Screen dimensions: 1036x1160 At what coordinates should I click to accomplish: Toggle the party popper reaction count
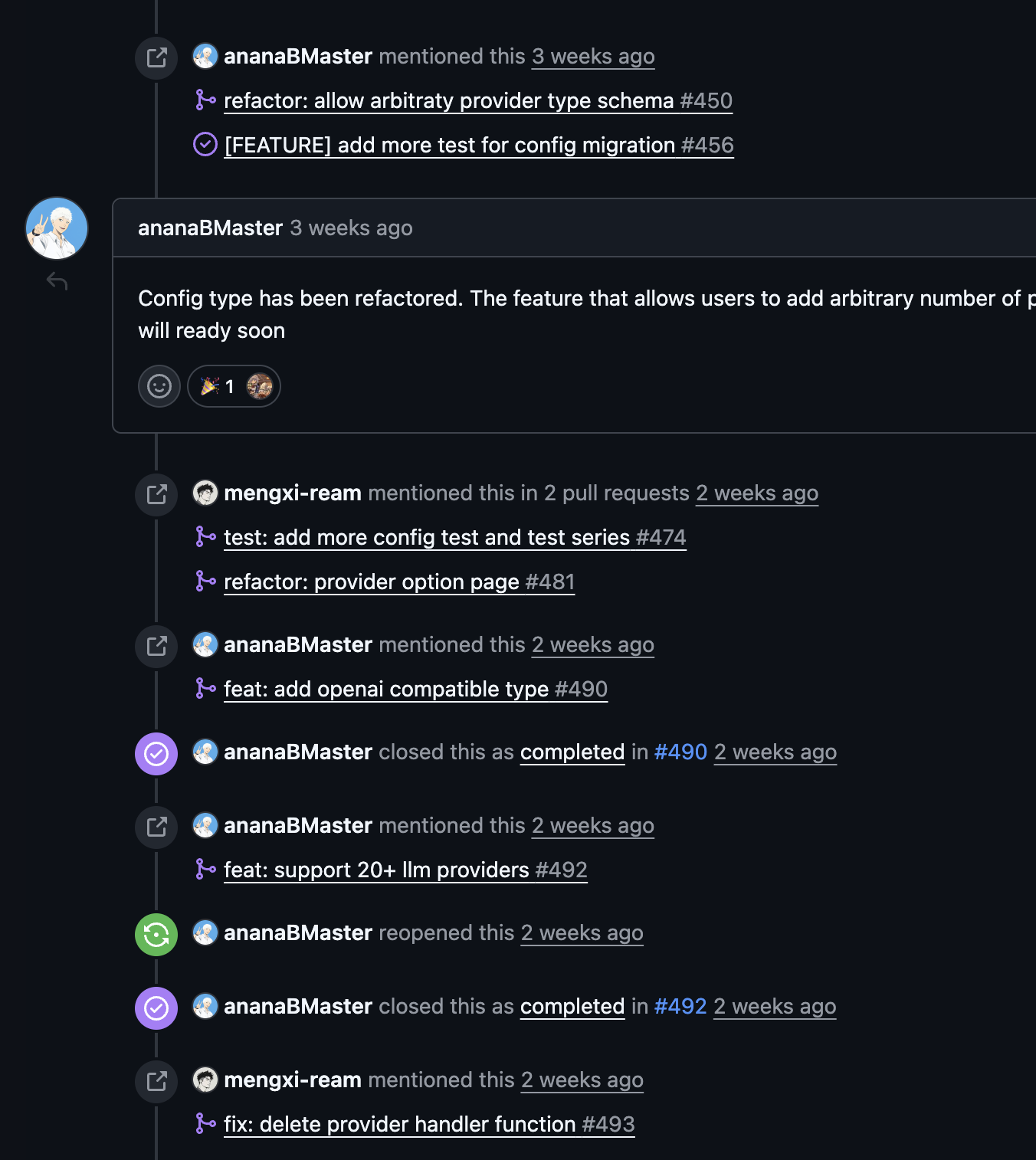(x=234, y=386)
